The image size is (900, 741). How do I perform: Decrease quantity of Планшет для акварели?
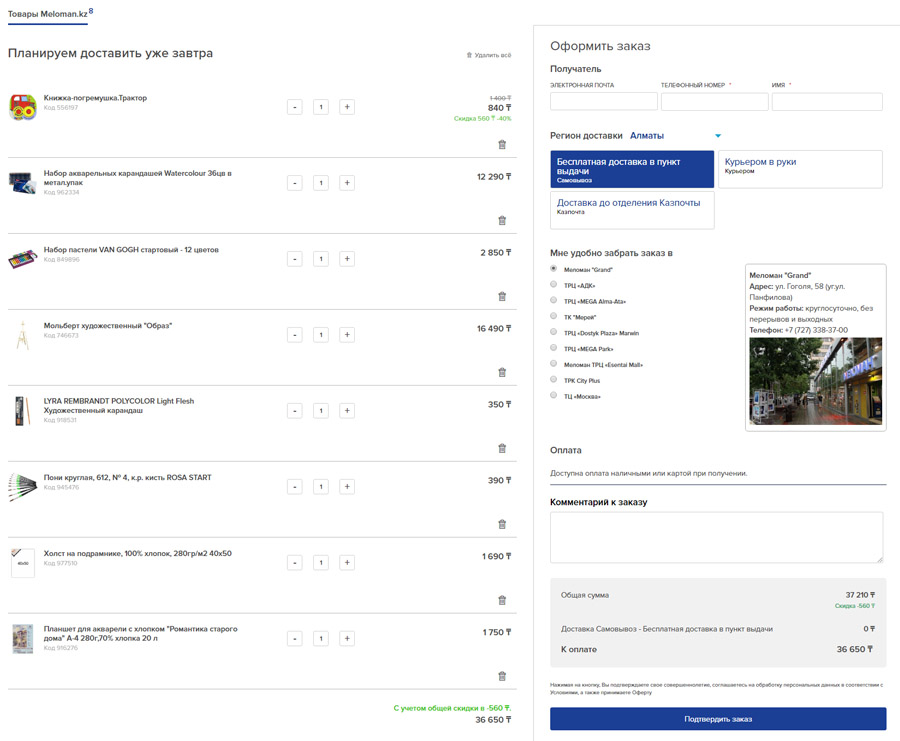(294, 639)
